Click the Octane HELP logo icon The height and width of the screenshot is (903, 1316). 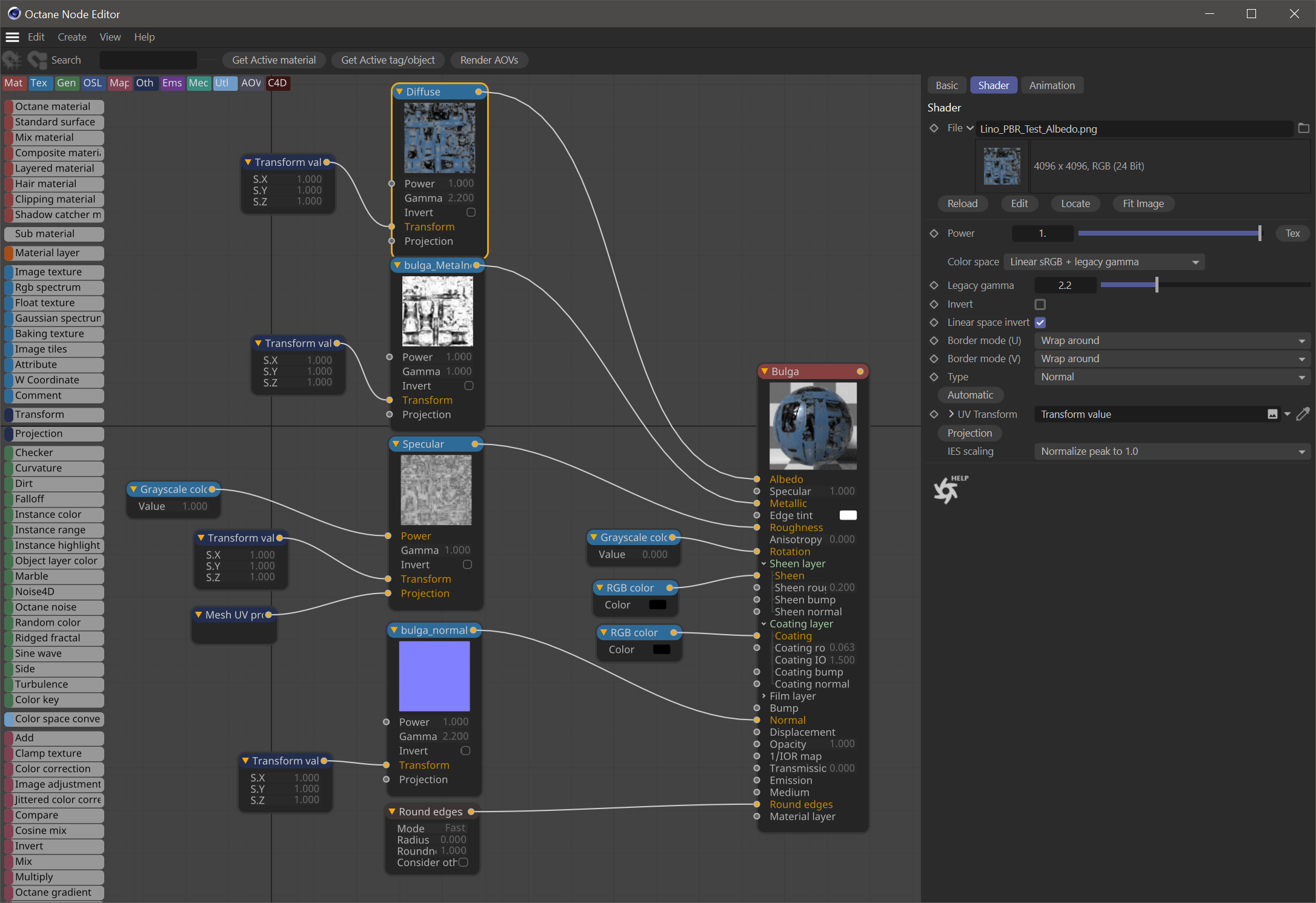(947, 489)
